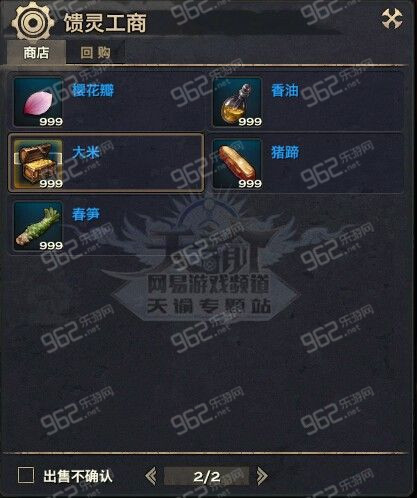Select the 樱花瓣 petal item icon
The image size is (417, 498).
coord(38,102)
